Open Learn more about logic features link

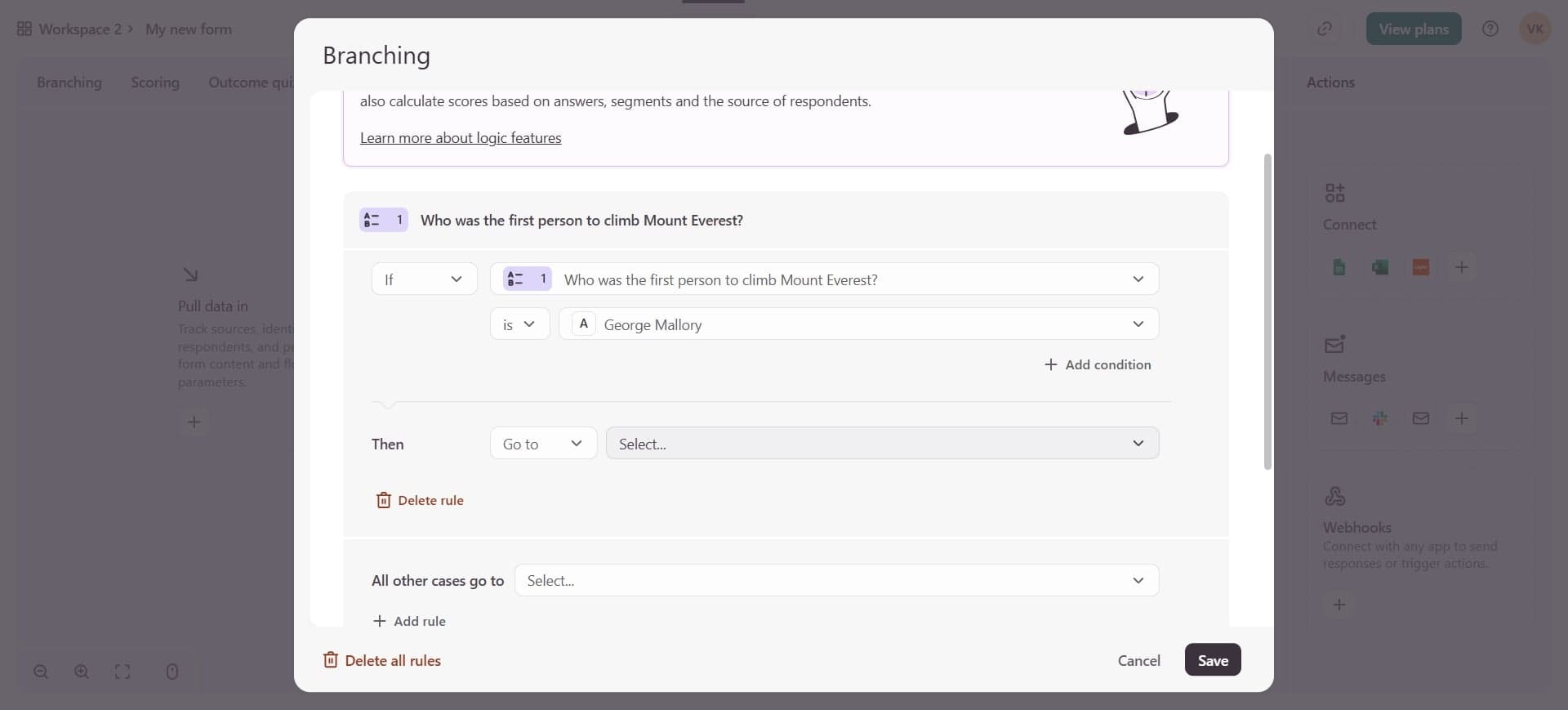(x=461, y=138)
